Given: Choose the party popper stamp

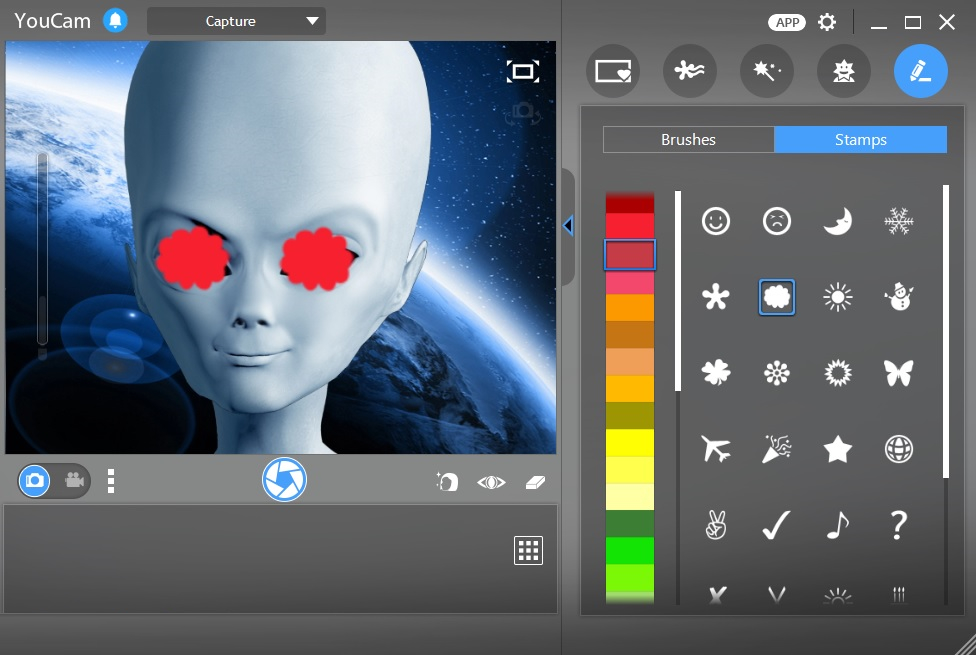Looking at the screenshot, I should pyautogui.click(x=776, y=448).
